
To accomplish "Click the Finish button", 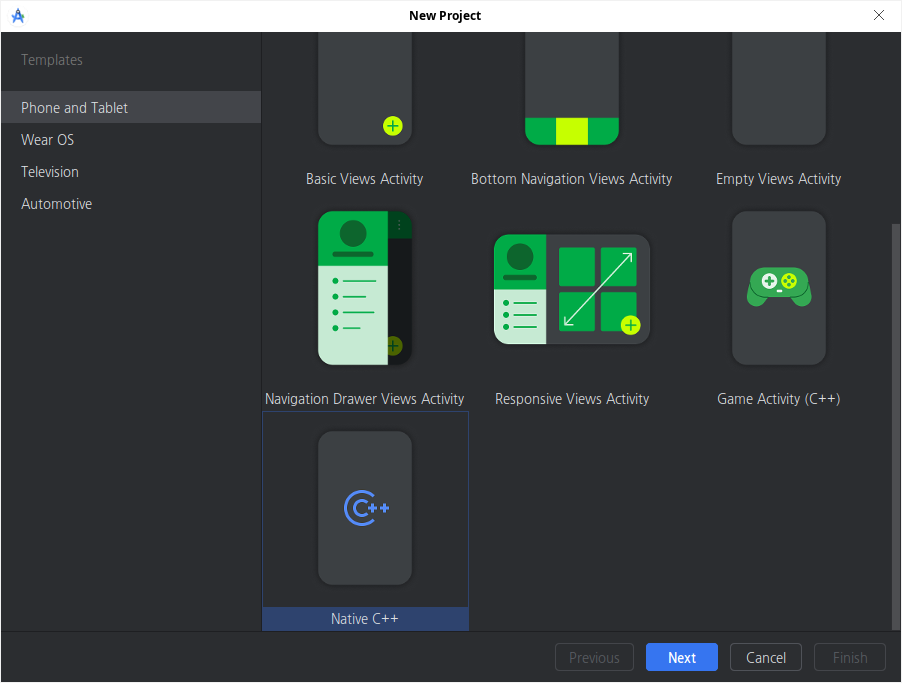I will [x=850, y=657].
